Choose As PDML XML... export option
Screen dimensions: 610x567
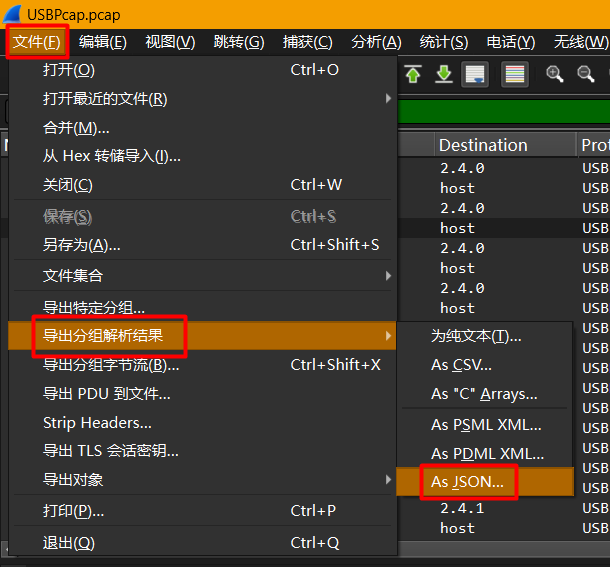click(486, 453)
